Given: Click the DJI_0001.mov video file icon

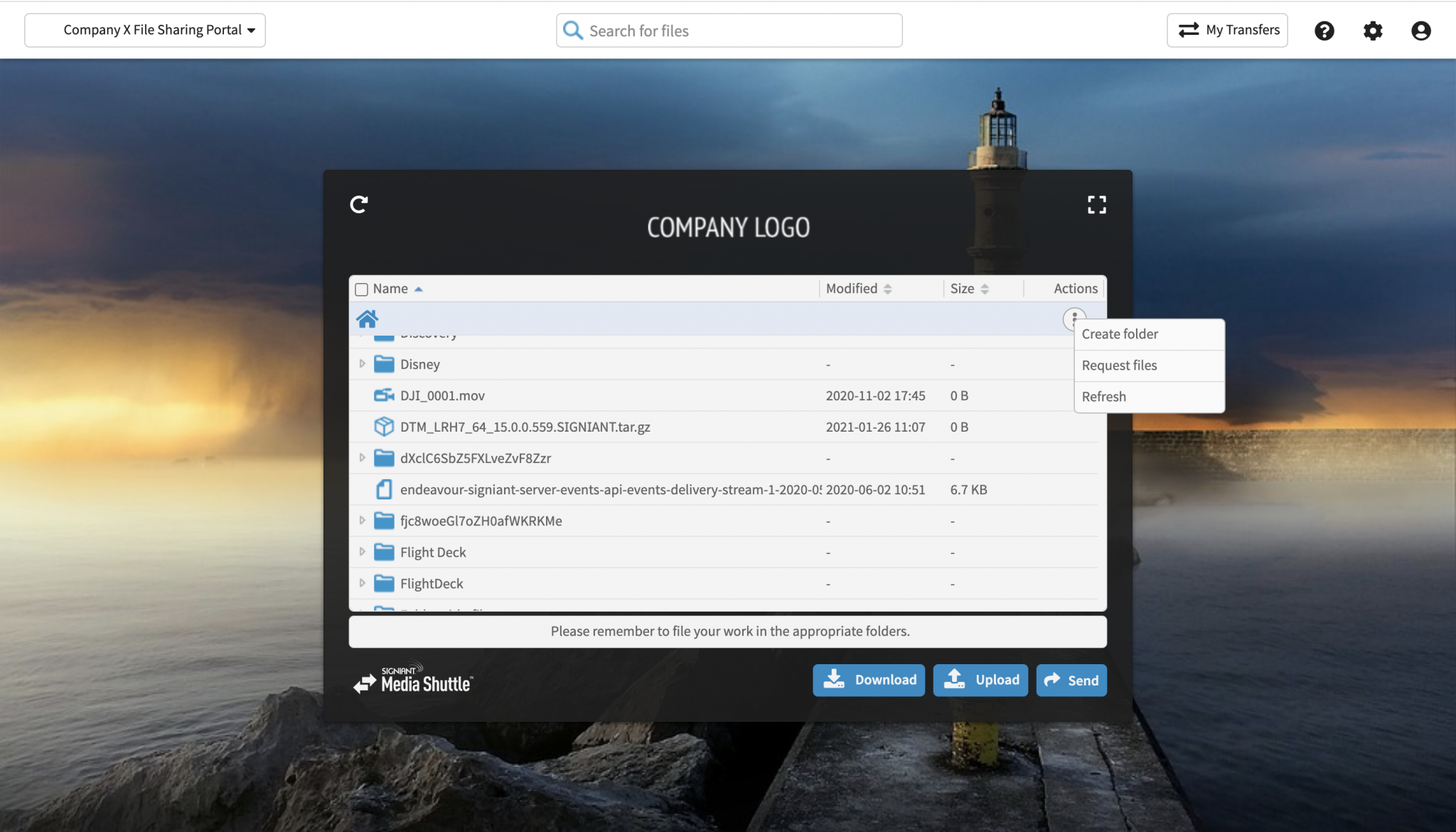Looking at the screenshot, I should point(384,395).
